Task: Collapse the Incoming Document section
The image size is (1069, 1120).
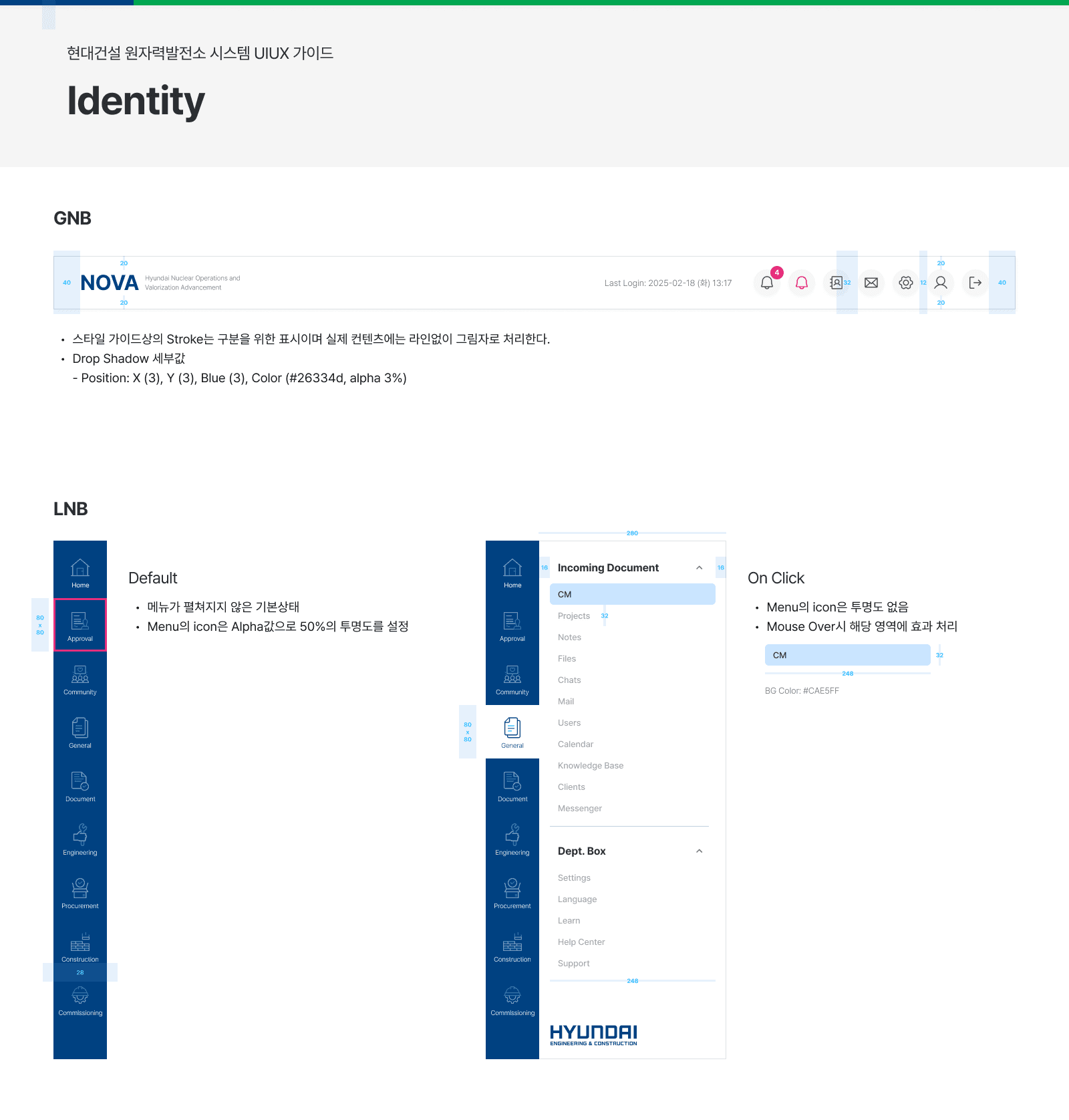Action: coord(699,568)
